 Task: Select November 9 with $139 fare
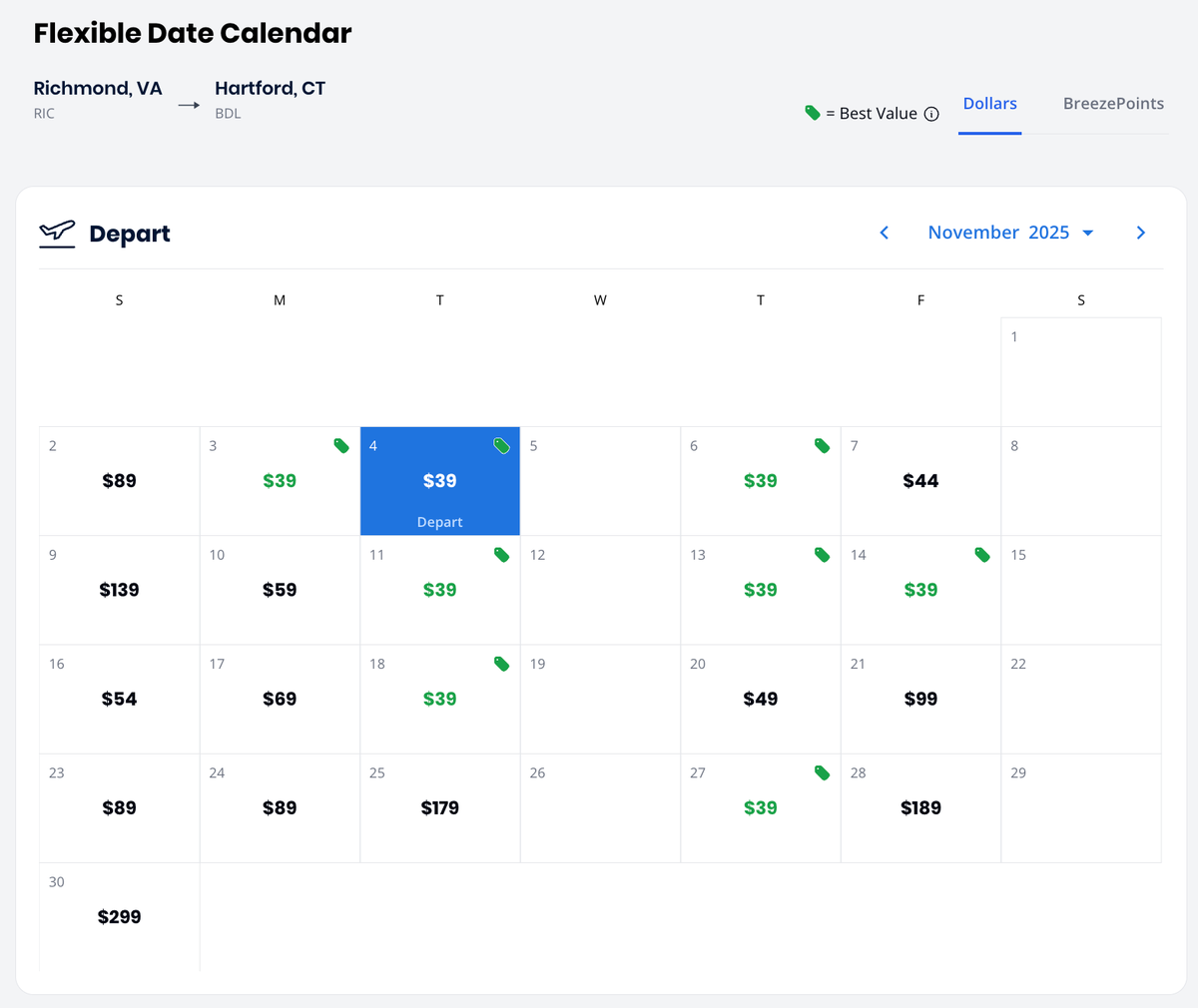119,590
